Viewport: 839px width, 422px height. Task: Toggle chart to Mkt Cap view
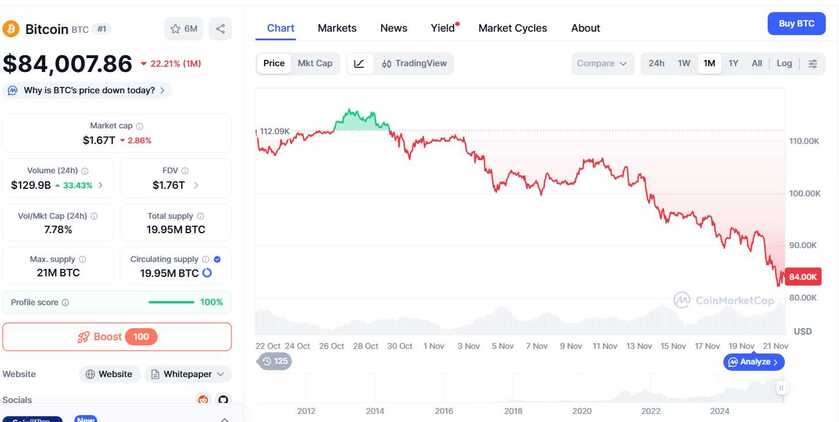[x=315, y=64]
